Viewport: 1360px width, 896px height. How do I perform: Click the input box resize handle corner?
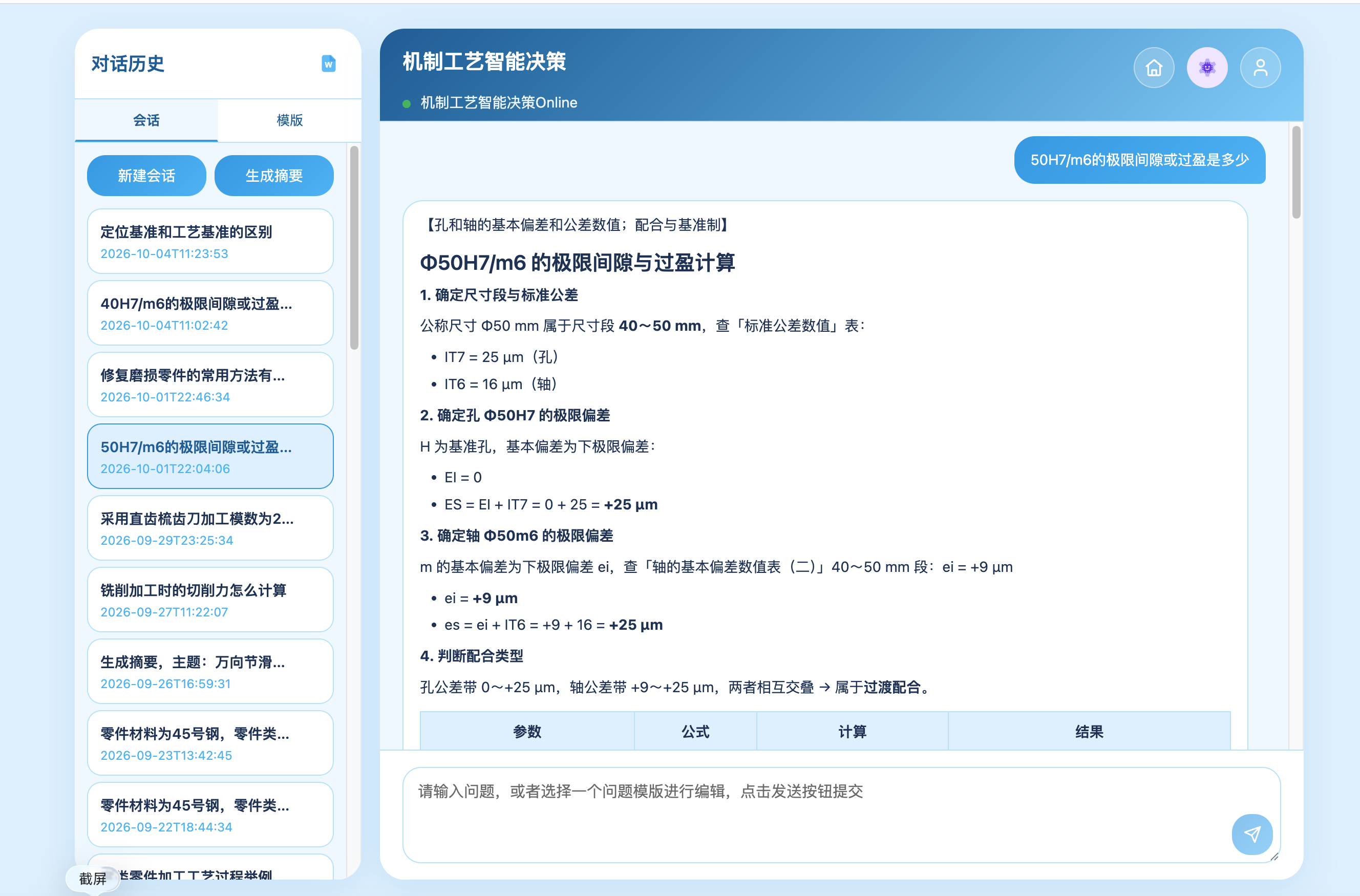click(x=1273, y=857)
